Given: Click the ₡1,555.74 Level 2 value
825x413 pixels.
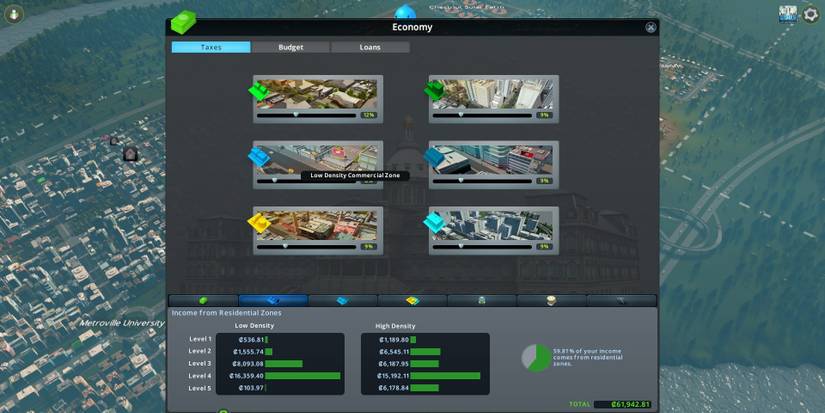Looking at the screenshot, I should [248, 351].
